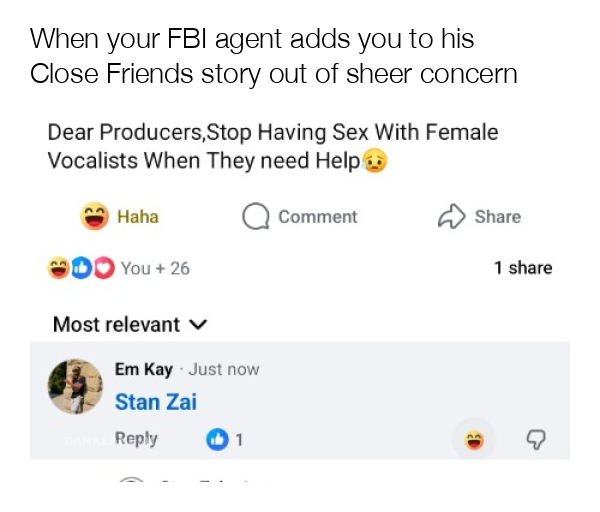Click the thumbs-down icon on Em Kay's comment

[536, 439]
